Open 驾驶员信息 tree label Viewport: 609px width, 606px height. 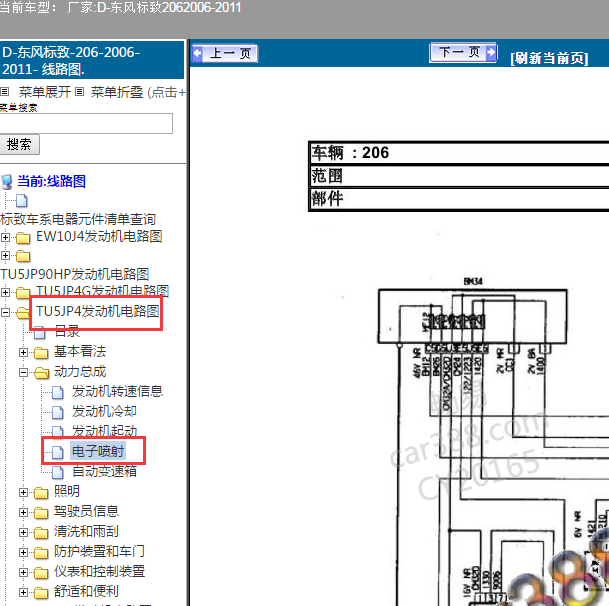click(x=86, y=511)
